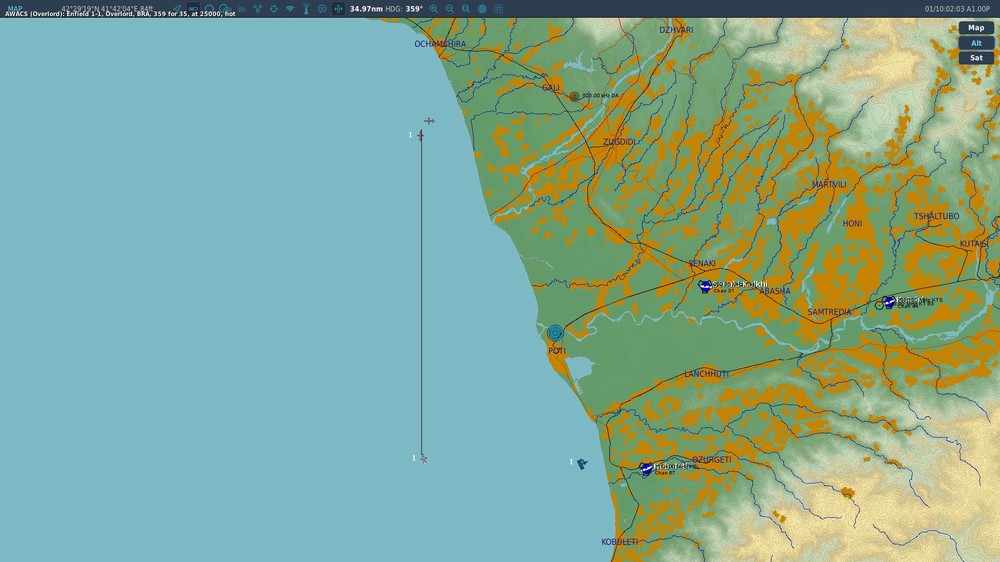Click the MARTVILI town label

click(x=828, y=184)
